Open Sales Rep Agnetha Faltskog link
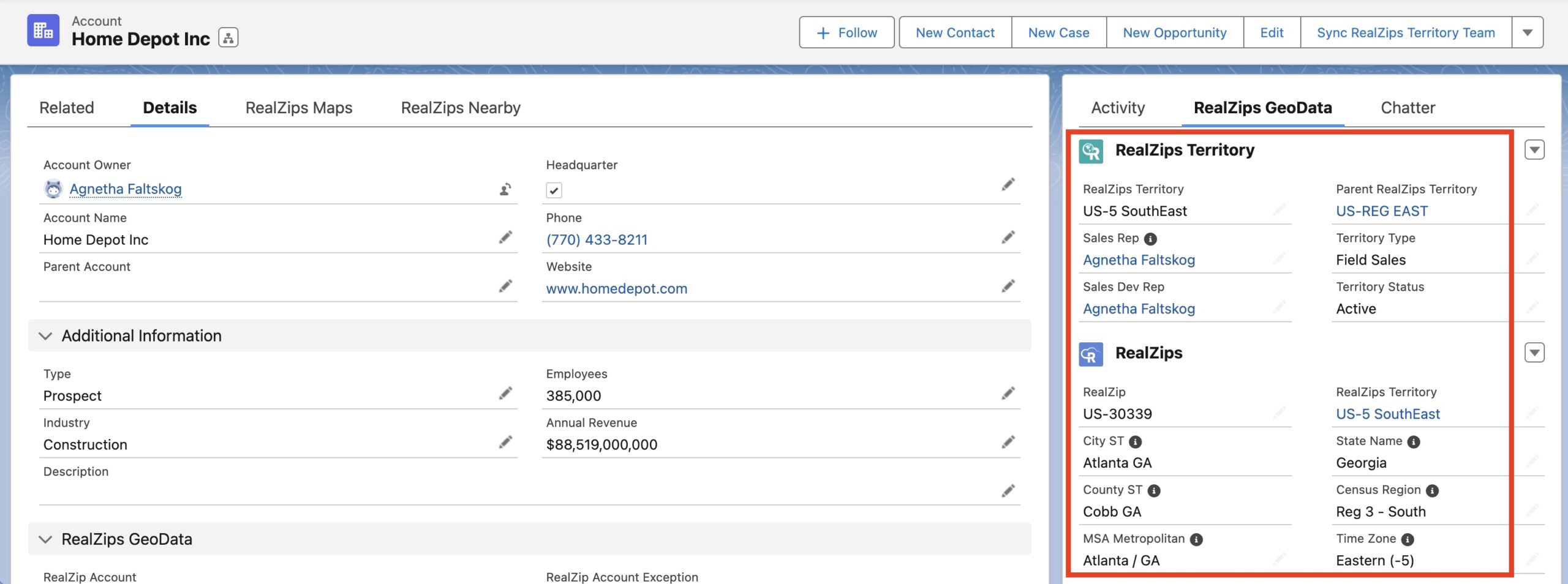Image resolution: width=1568 pixels, height=584 pixels. [1139, 260]
